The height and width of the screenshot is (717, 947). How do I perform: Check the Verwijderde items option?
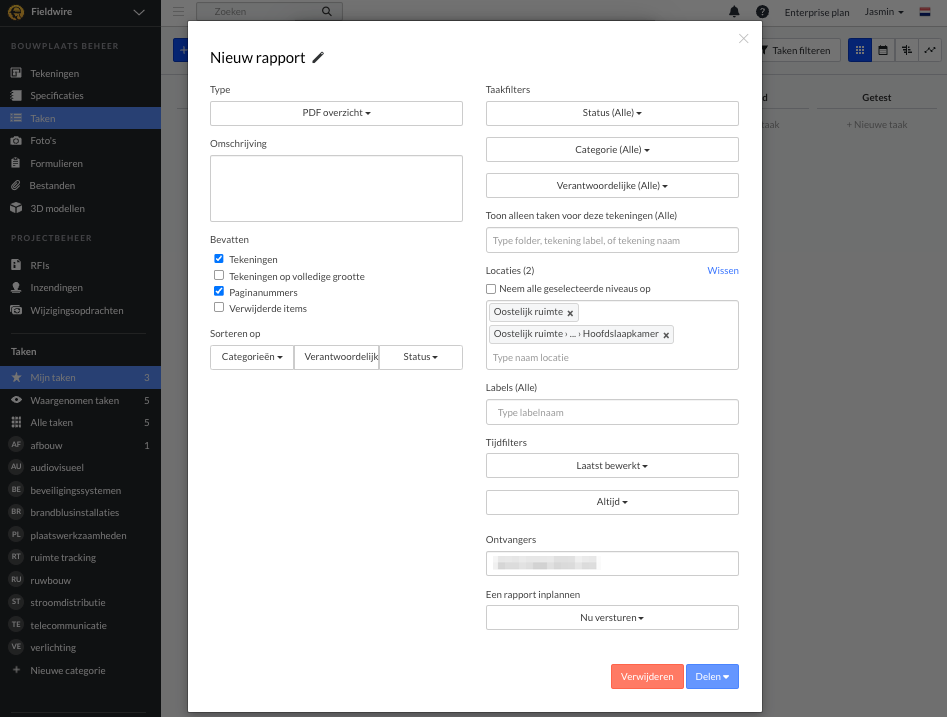click(219, 308)
